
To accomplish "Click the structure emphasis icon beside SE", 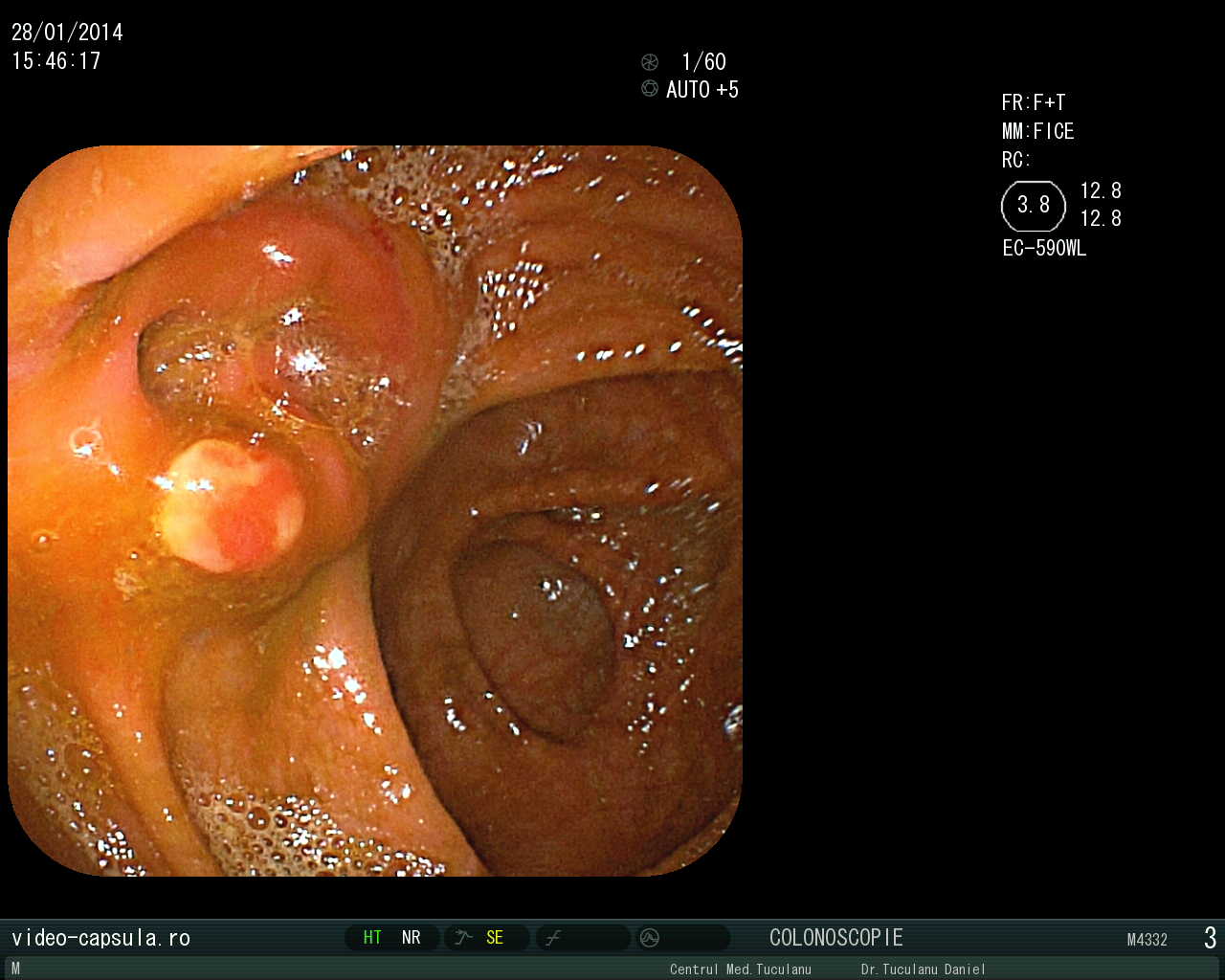I will tap(464, 938).
